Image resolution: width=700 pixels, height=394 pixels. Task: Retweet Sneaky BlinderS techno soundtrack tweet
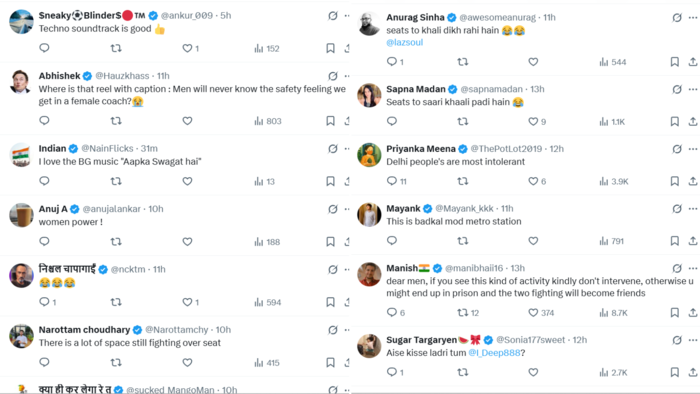[x=116, y=48]
